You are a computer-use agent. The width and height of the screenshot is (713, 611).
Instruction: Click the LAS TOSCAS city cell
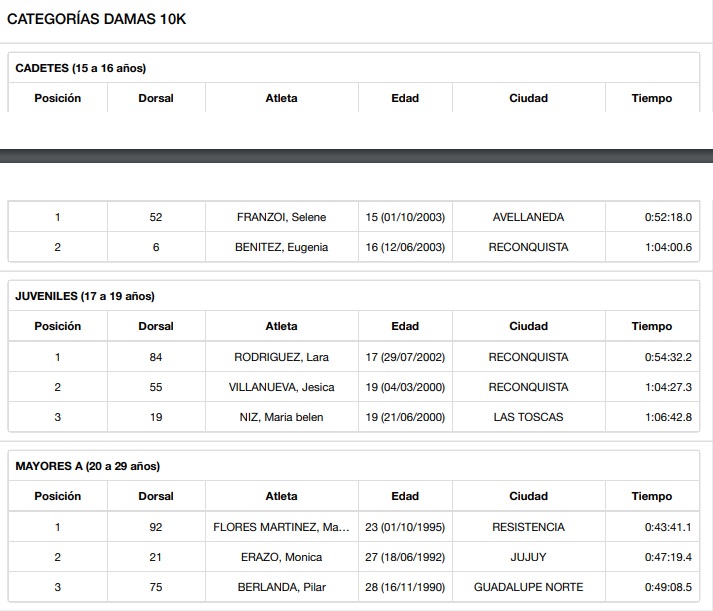[528, 417]
